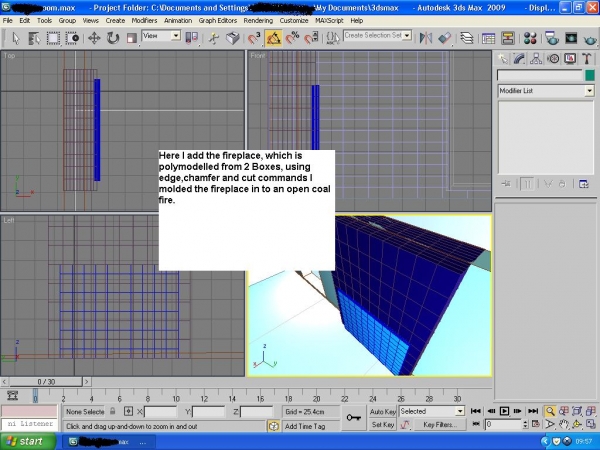Image resolution: width=600 pixels, height=450 pixels.
Task: Toggle Auto Key animation mode
Action: tap(383, 412)
